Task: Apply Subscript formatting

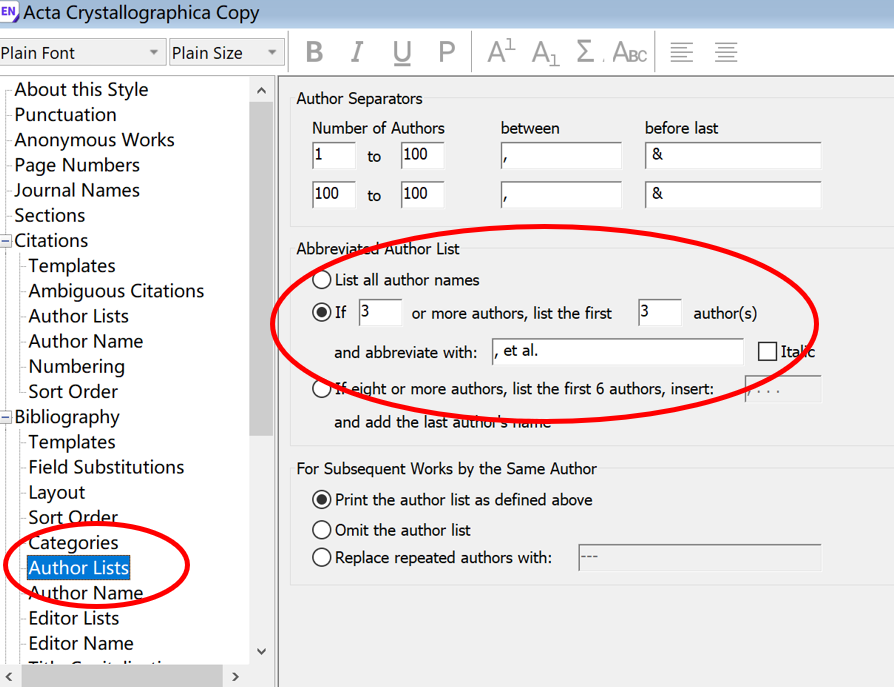Action: pos(545,53)
